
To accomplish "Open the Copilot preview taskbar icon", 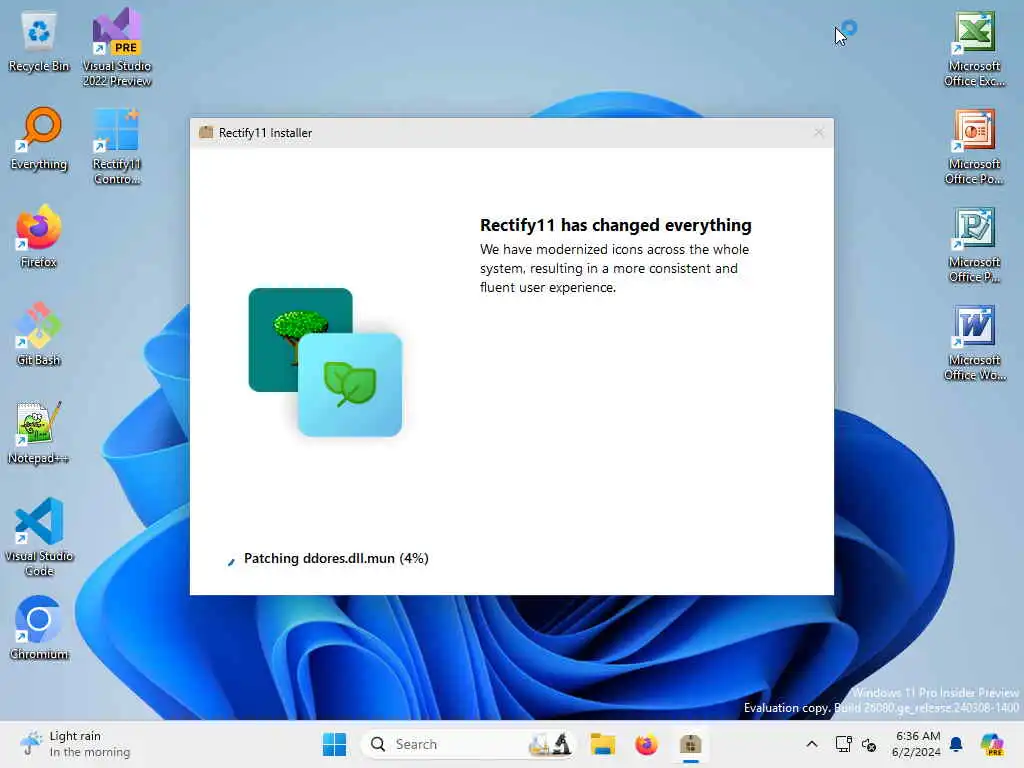I will [991, 744].
